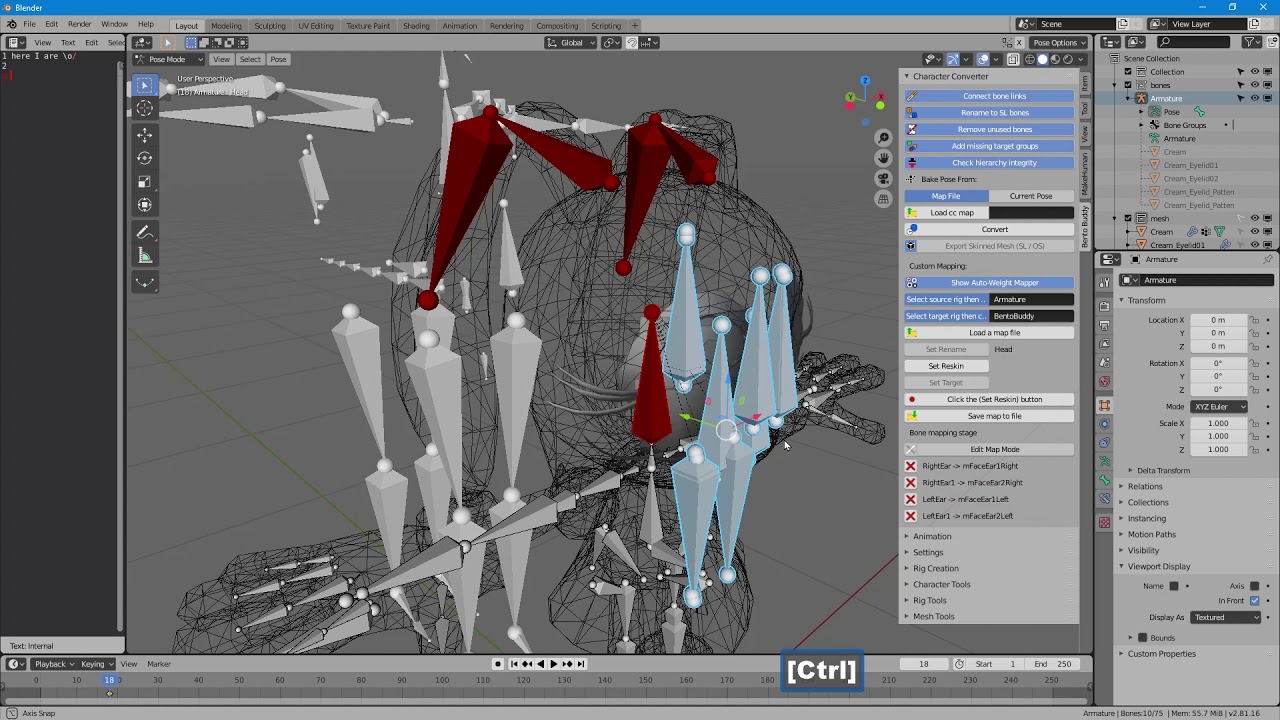Click the Blender logo icon
Viewport: 1280px width, 720px height.
(10, 24)
